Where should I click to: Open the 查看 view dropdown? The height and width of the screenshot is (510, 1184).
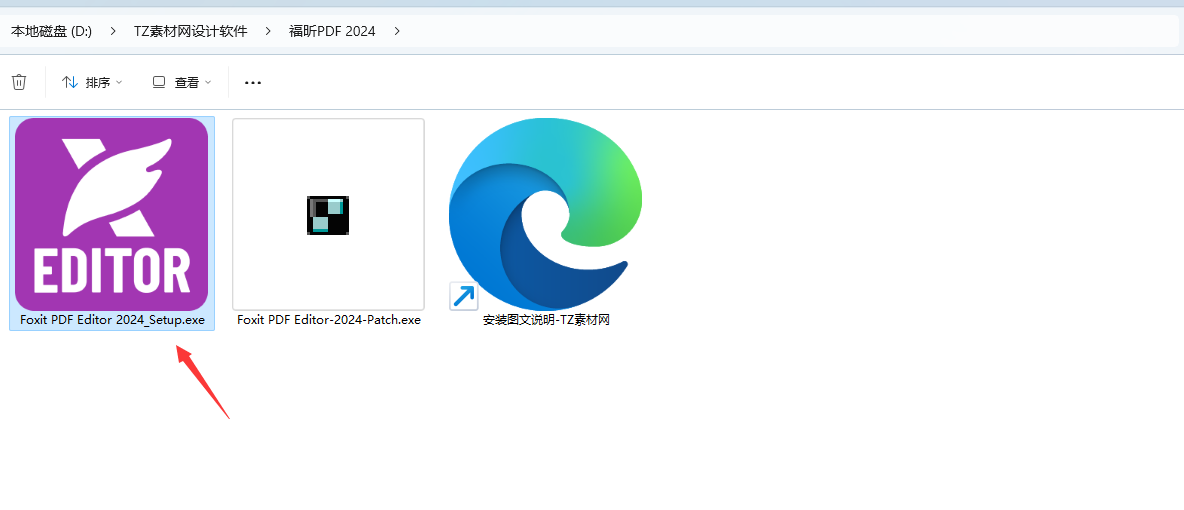coord(182,82)
